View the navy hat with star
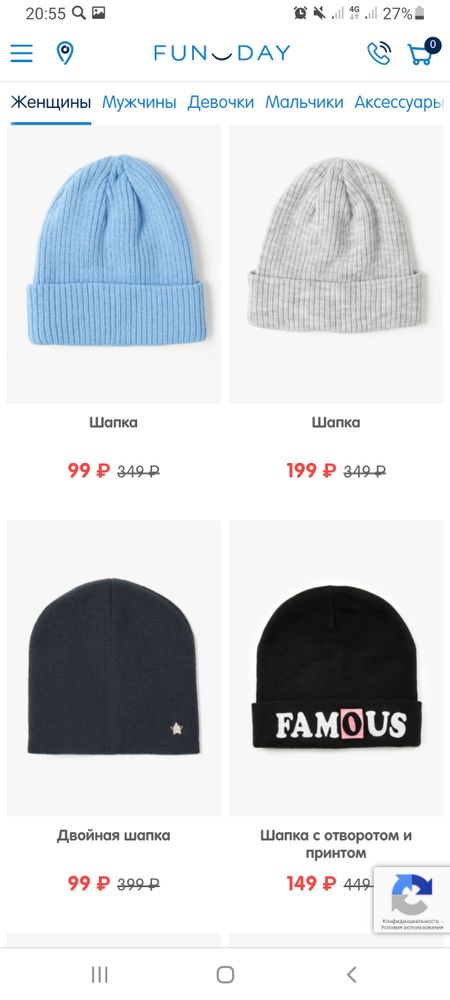This screenshot has height=1000, width=450. [113, 668]
